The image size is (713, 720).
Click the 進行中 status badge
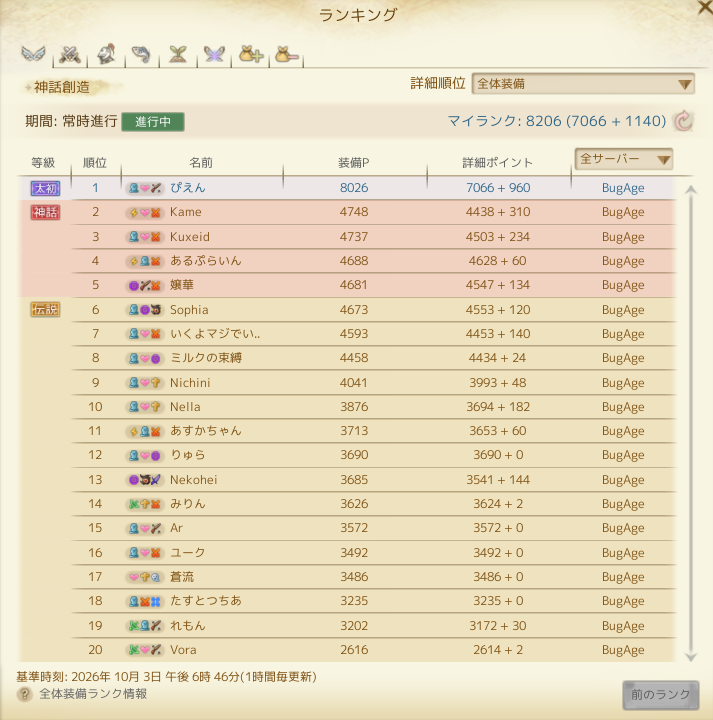pyautogui.click(x=153, y=122)
